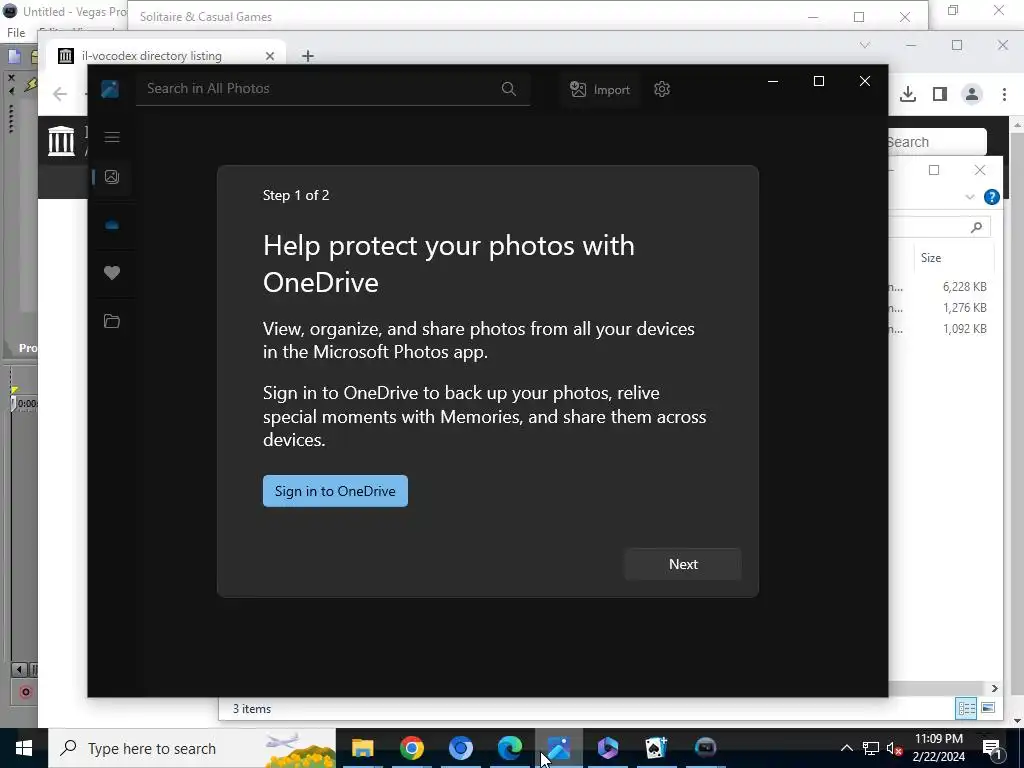1024x768 pixels.
Task: Toggle browser side panel icon
Action: pyautogui.click(x=940, y=95)
